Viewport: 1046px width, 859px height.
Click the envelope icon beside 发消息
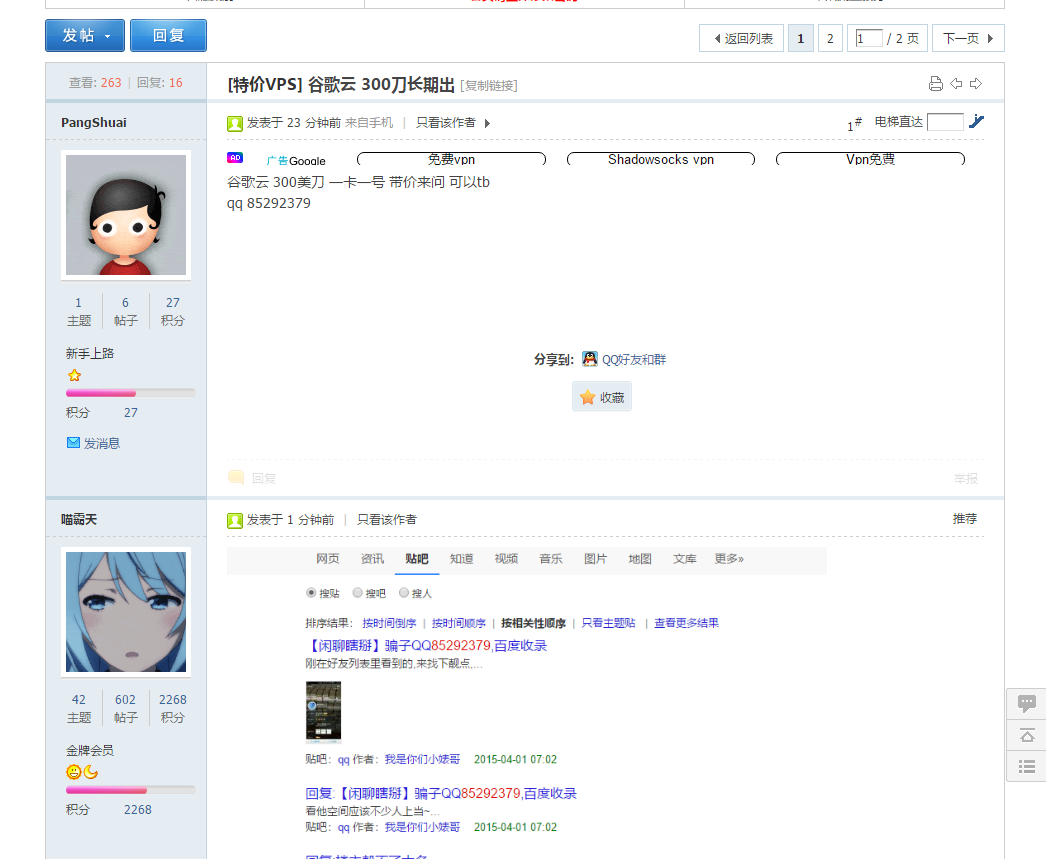point(73,442)
